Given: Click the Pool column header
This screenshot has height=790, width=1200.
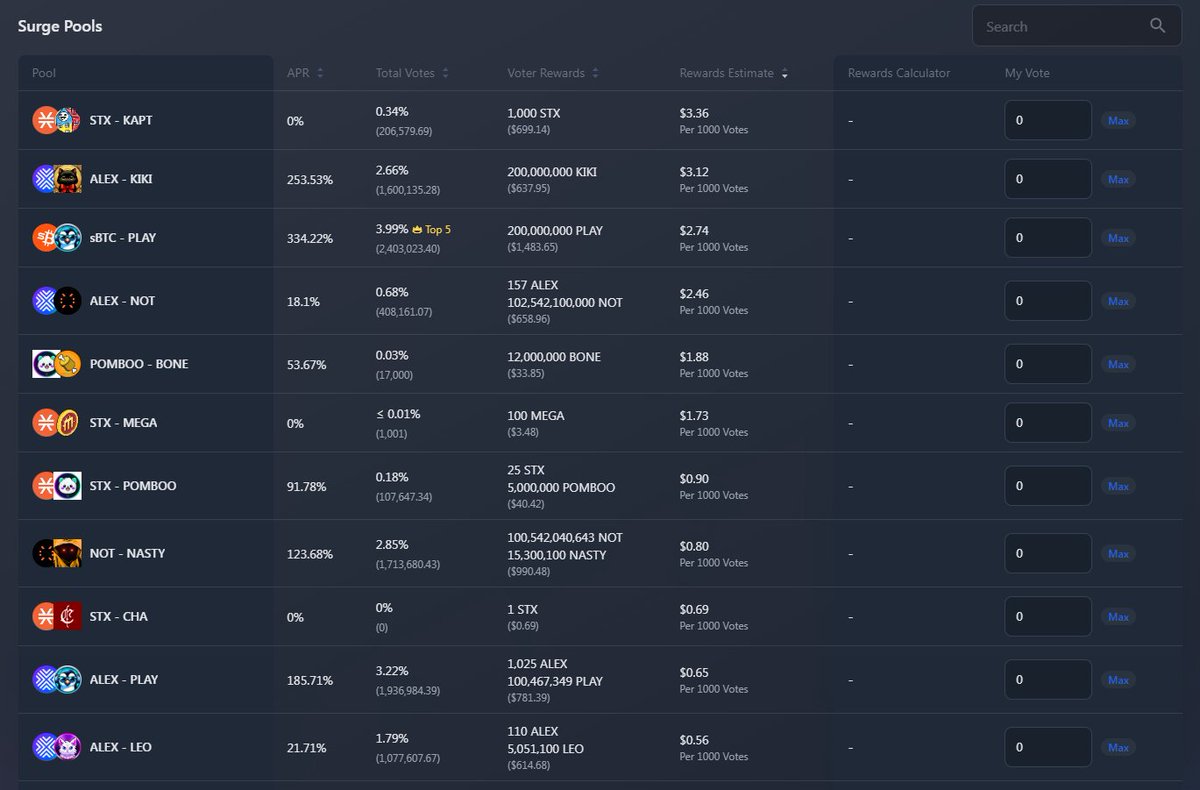Looking at the screenshot, I should [44, 73].
